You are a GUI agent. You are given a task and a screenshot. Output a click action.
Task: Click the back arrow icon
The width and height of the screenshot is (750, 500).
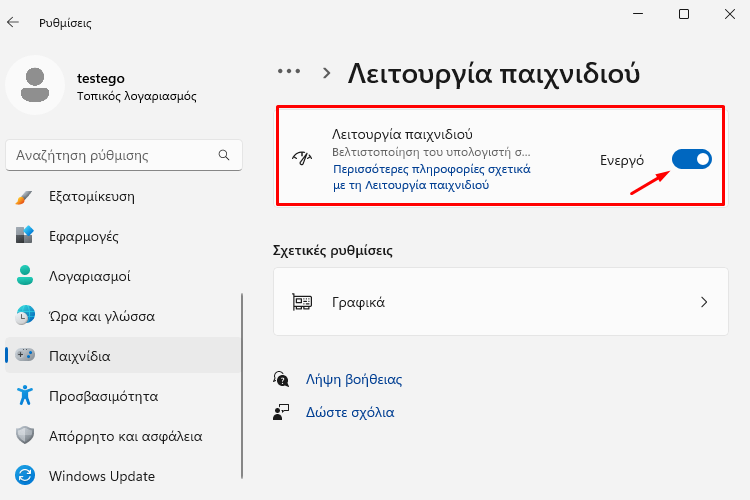tap(13, 22)
